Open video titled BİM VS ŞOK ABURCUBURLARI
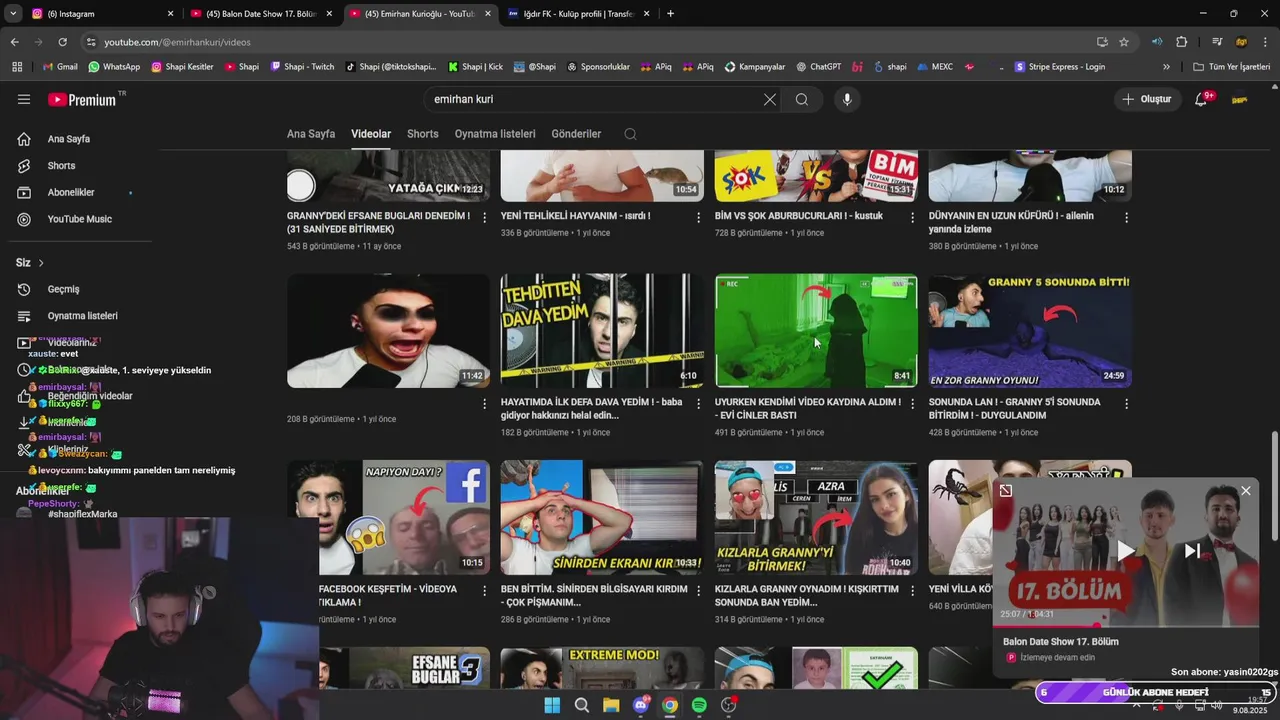The width and height of the screenshot is (1280, 720). [798, 216]
